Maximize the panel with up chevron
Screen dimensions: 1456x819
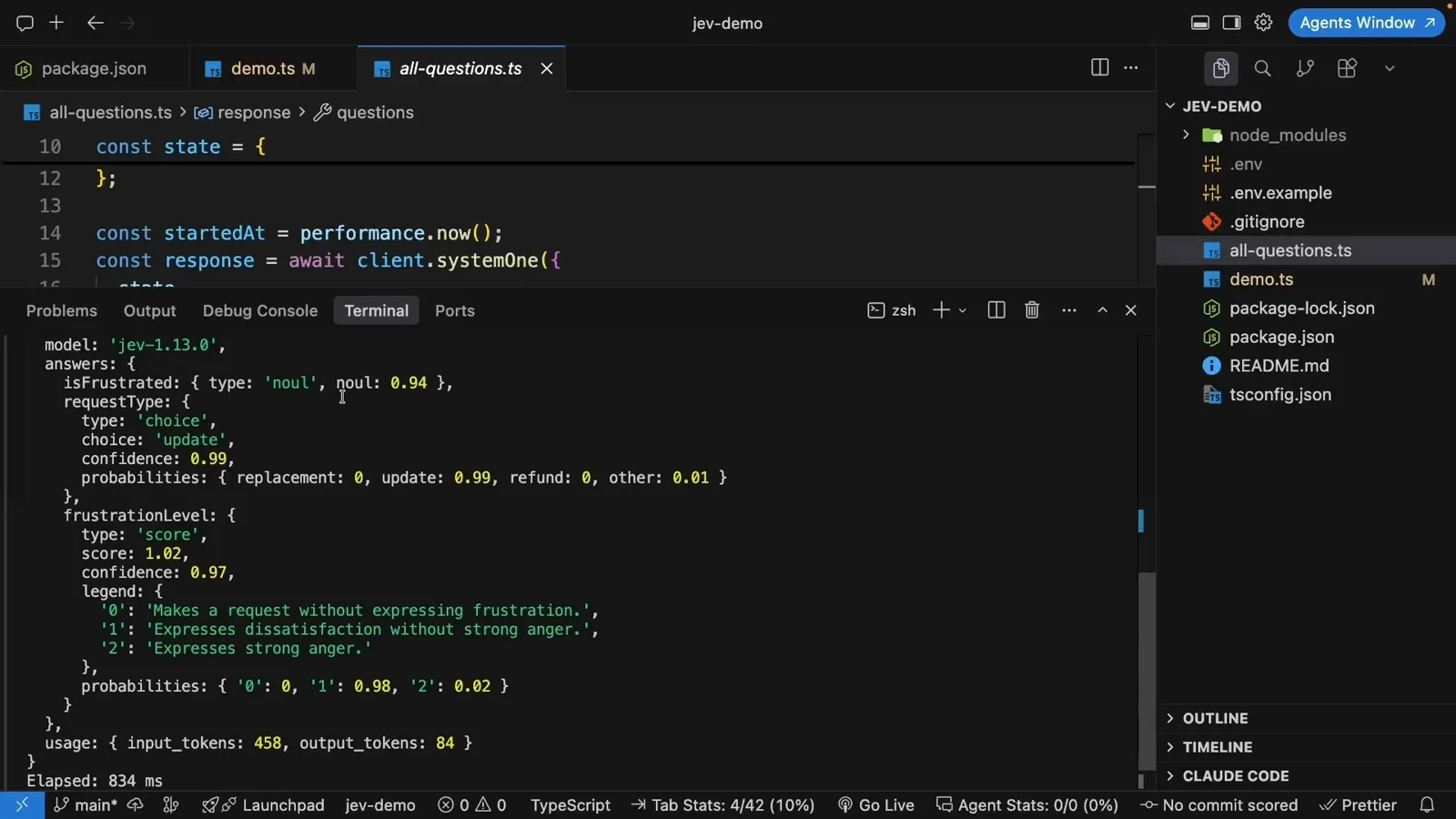tap(1103, 310)
